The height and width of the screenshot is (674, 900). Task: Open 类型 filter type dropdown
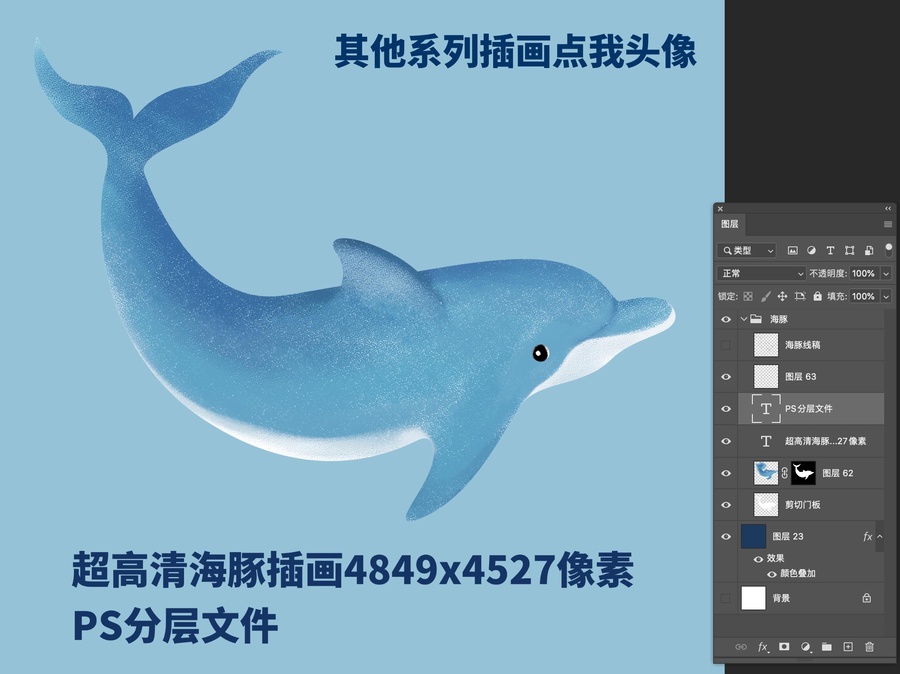(747, 250)
